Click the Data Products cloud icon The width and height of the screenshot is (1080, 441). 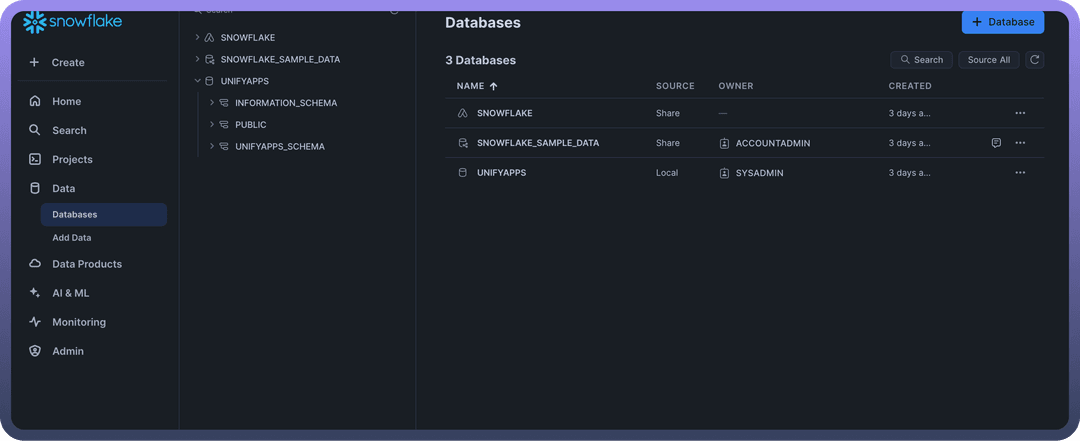(x=35, y=264)
